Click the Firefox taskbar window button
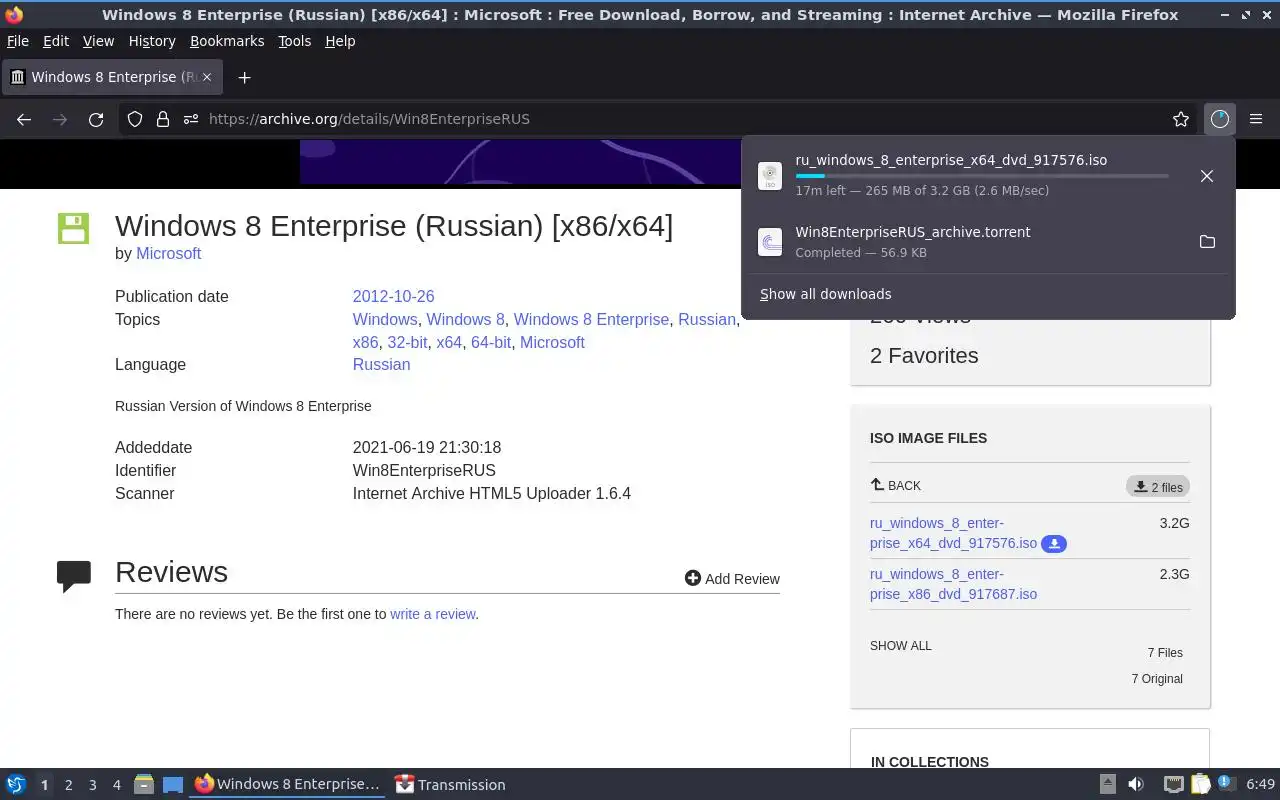The image size is (1280, 800). click(x=287, y=785)
